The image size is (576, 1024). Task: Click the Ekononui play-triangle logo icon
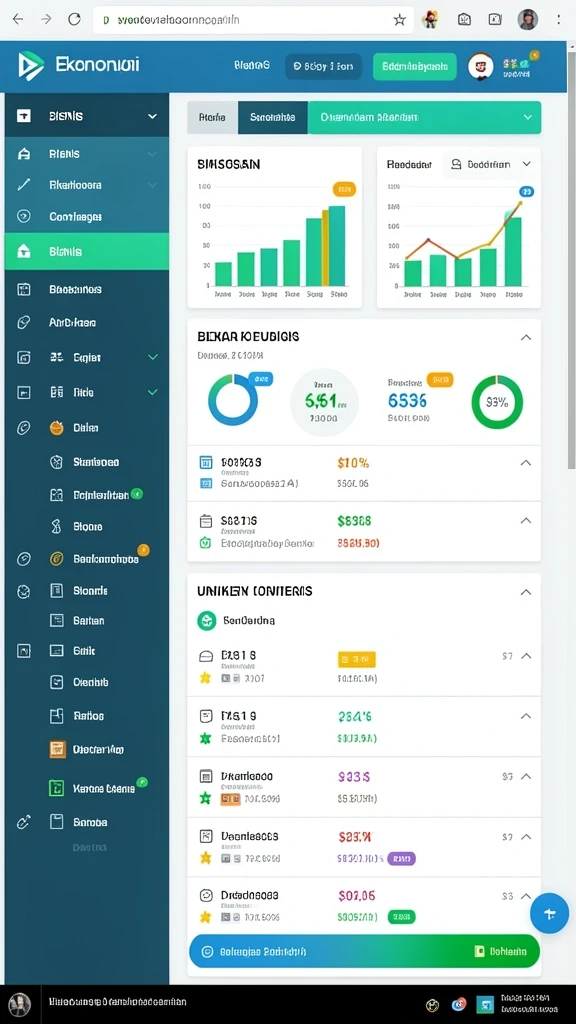click(x=31, y=65)
